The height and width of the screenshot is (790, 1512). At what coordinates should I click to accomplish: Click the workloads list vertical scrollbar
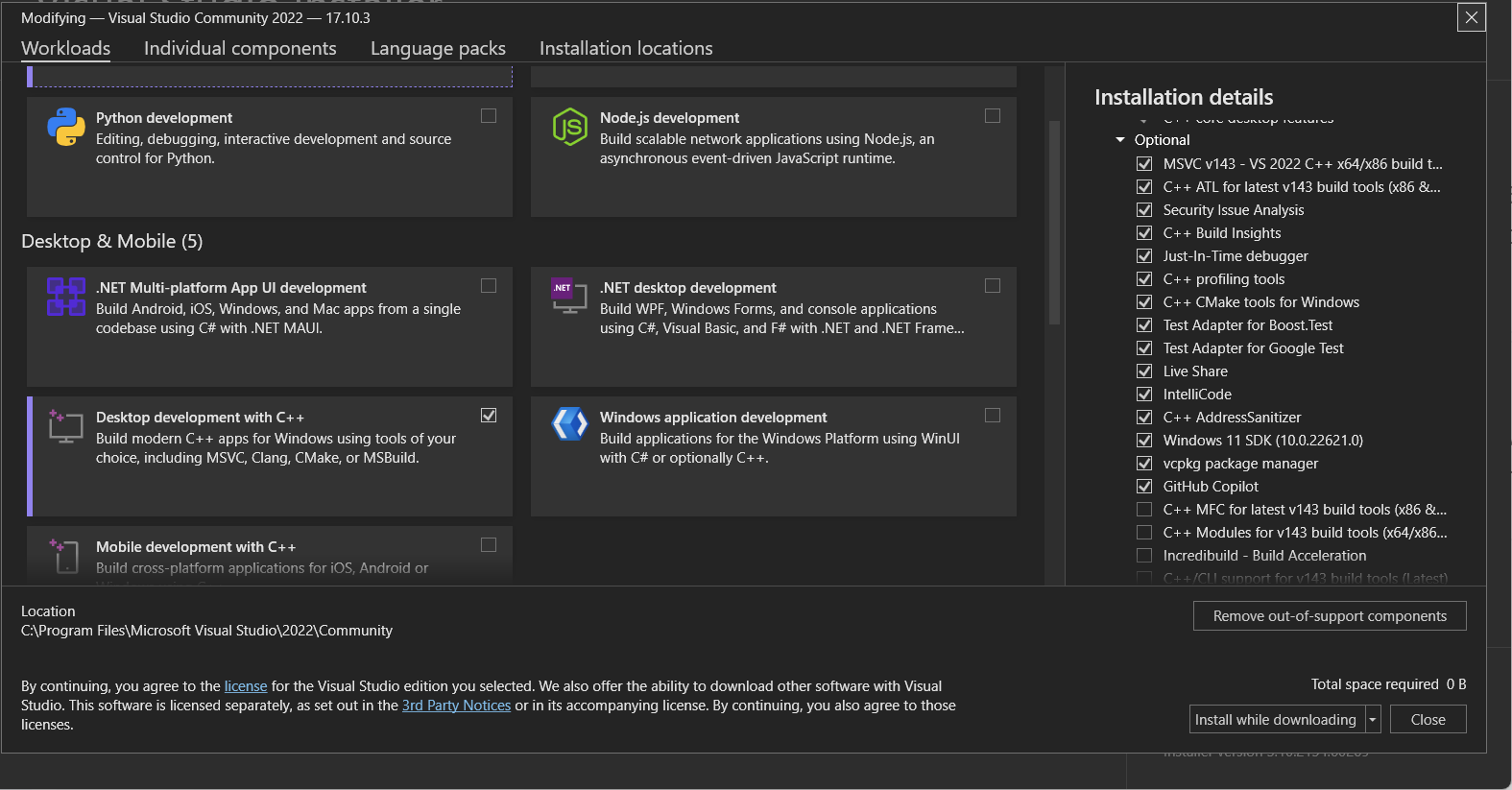[1054, 221]
